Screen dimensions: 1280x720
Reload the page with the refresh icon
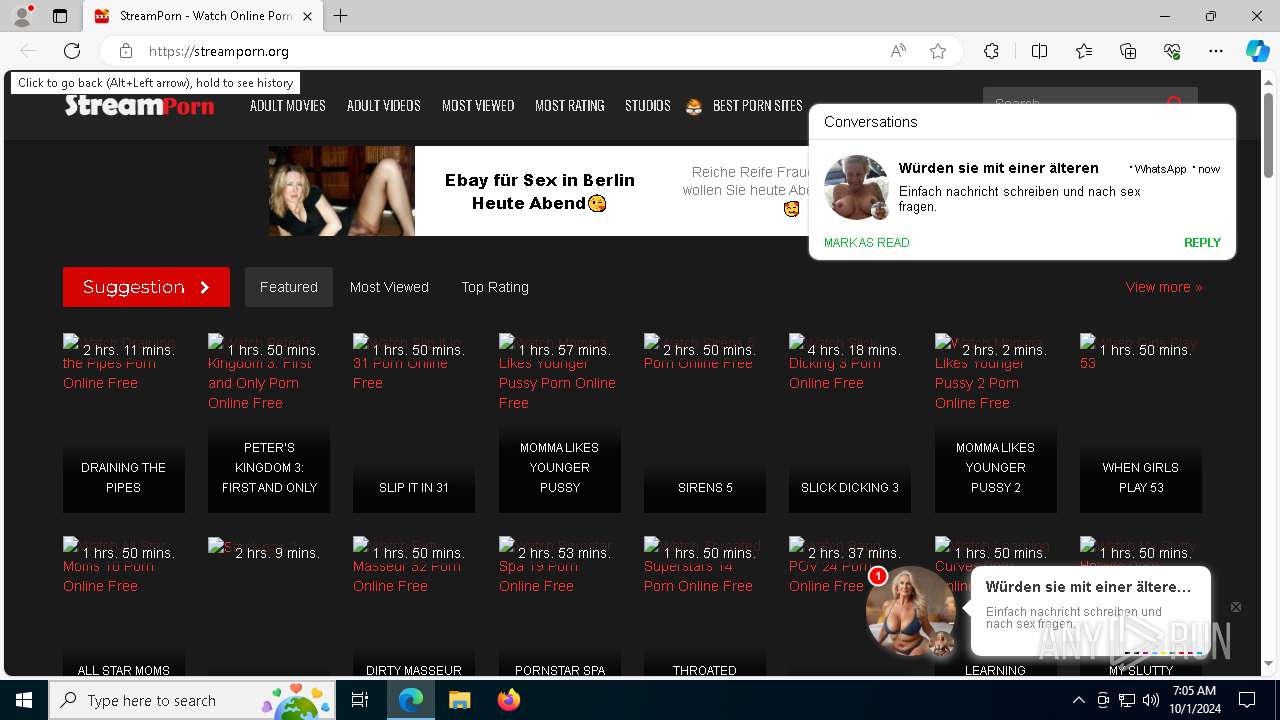click(72, 51)
